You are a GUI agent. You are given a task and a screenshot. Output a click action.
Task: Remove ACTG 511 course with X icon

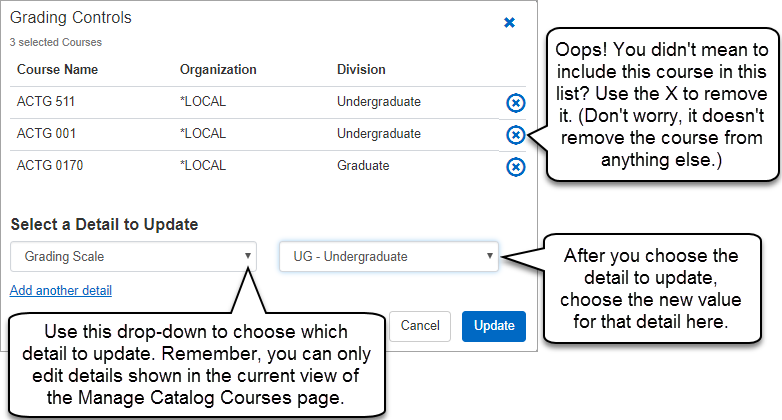515,102
